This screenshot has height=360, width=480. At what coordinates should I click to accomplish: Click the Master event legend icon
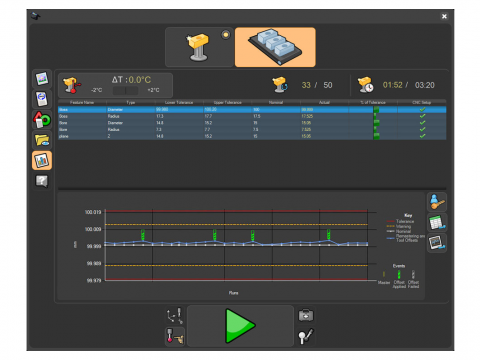(x=384, y=275)
